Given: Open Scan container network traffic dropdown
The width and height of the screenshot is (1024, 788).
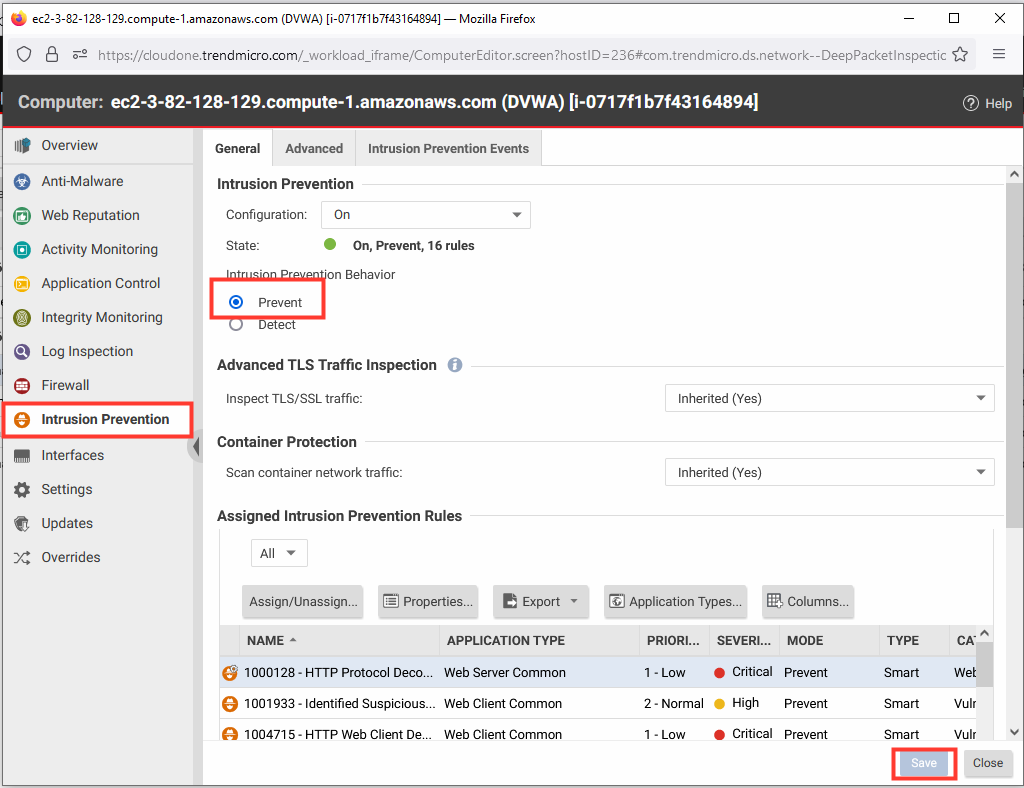Looking at the screenshot, I should tap(829, 473).
